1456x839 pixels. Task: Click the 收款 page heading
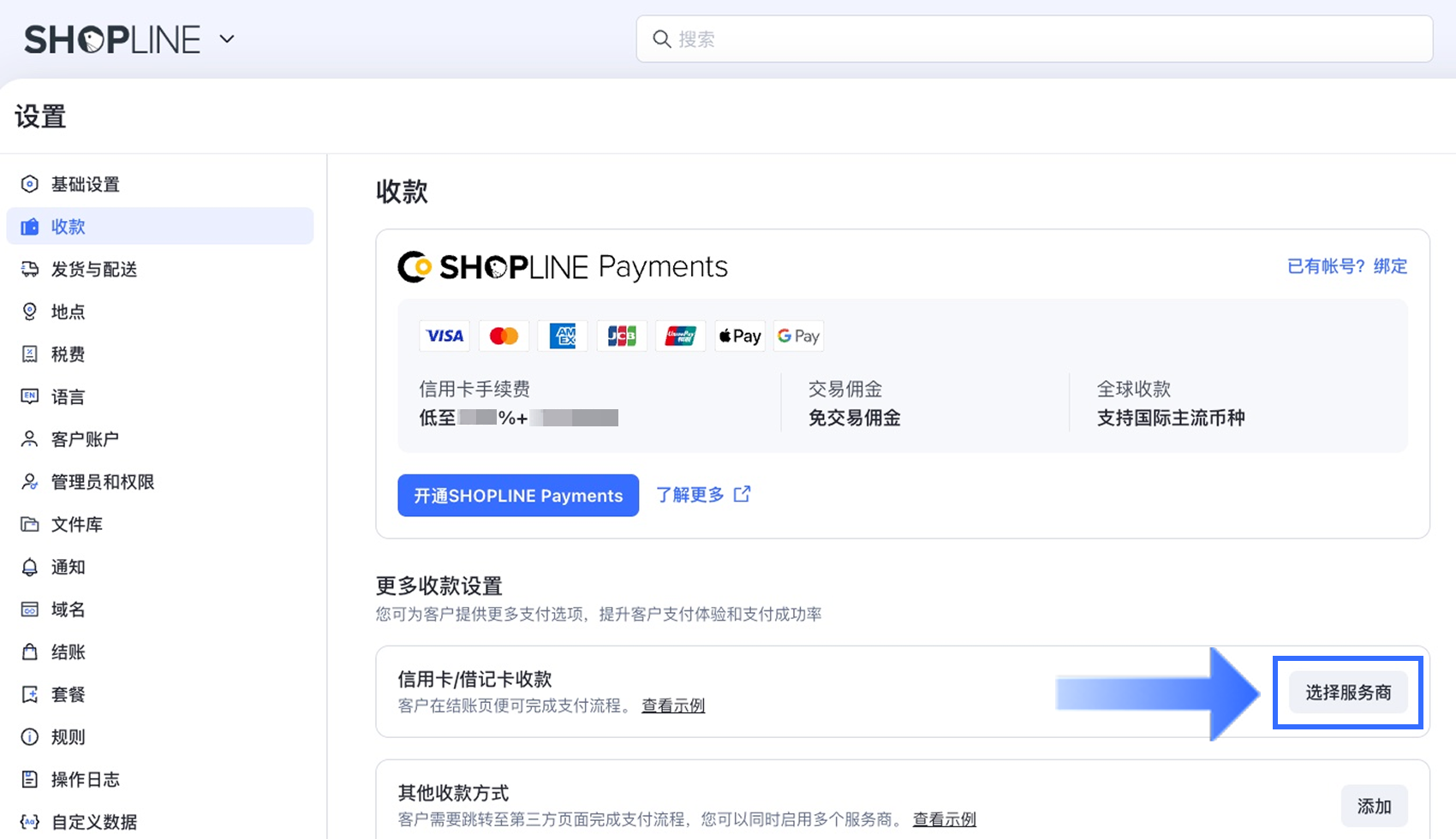pyautogui.click(x=402, y=192)
